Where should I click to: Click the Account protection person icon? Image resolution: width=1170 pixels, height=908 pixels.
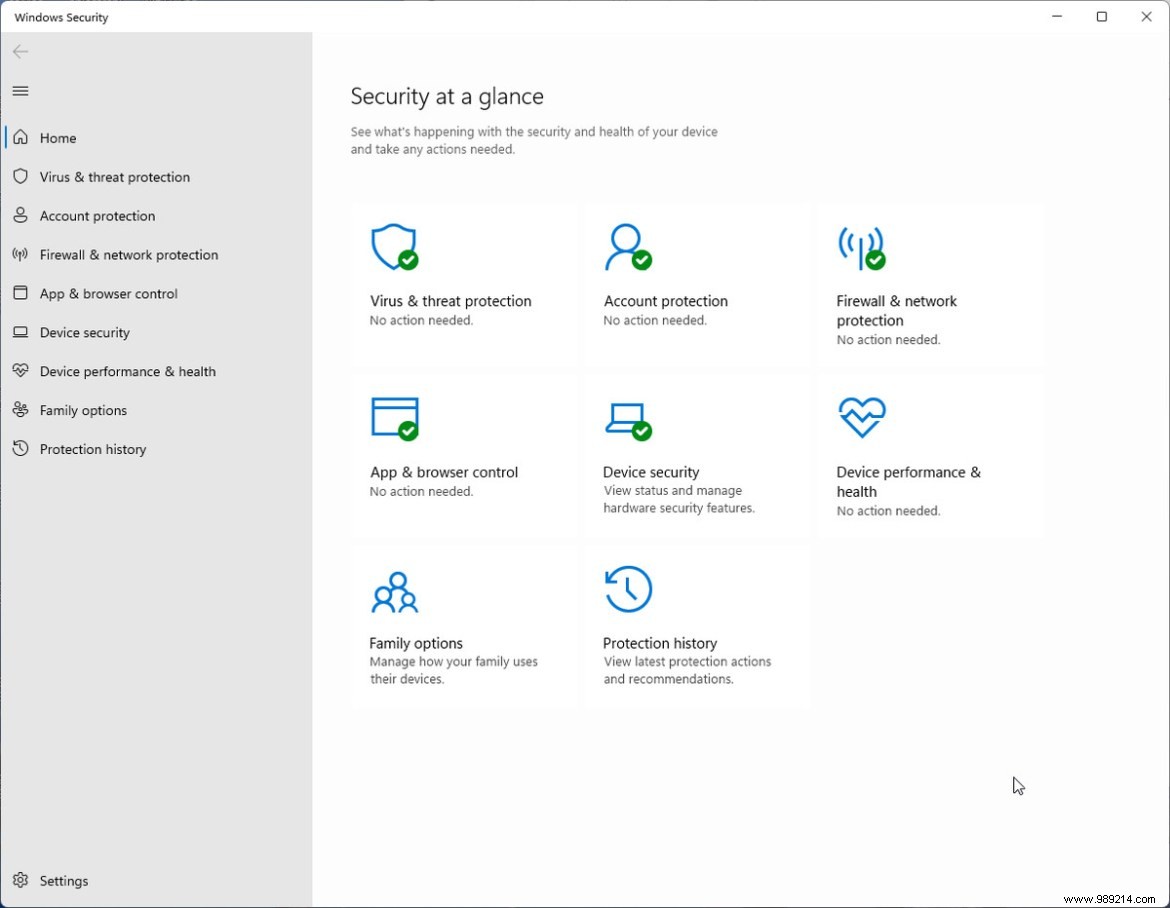click(628, 247)
